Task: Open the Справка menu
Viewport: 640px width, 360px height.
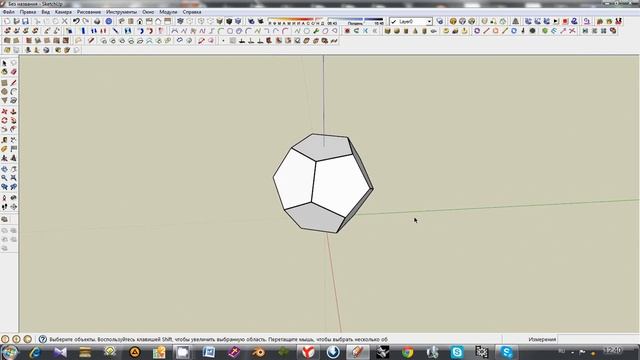Action: [x=192, y=12]
